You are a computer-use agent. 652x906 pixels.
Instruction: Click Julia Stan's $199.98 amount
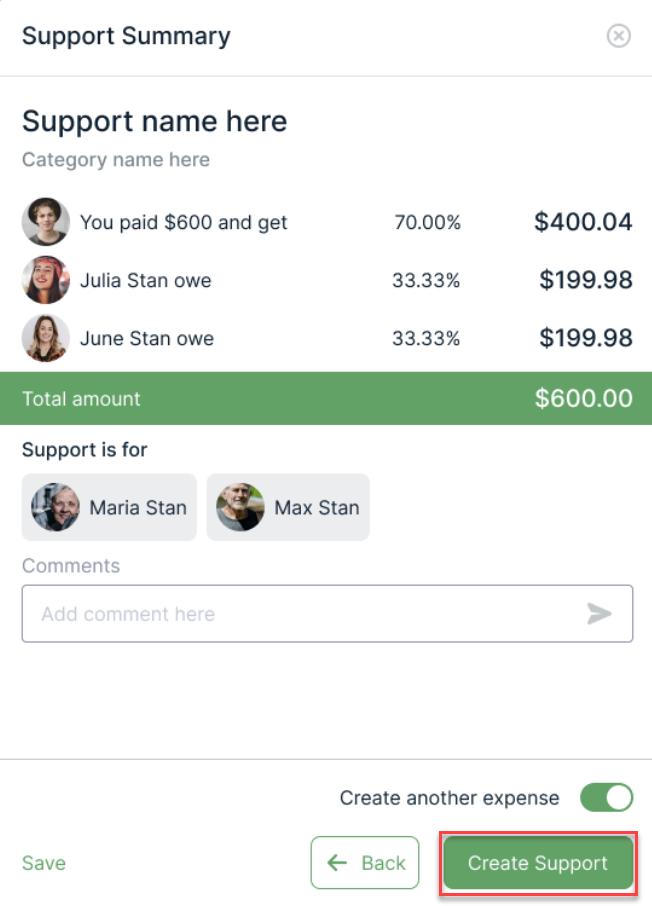coord(586,280)
